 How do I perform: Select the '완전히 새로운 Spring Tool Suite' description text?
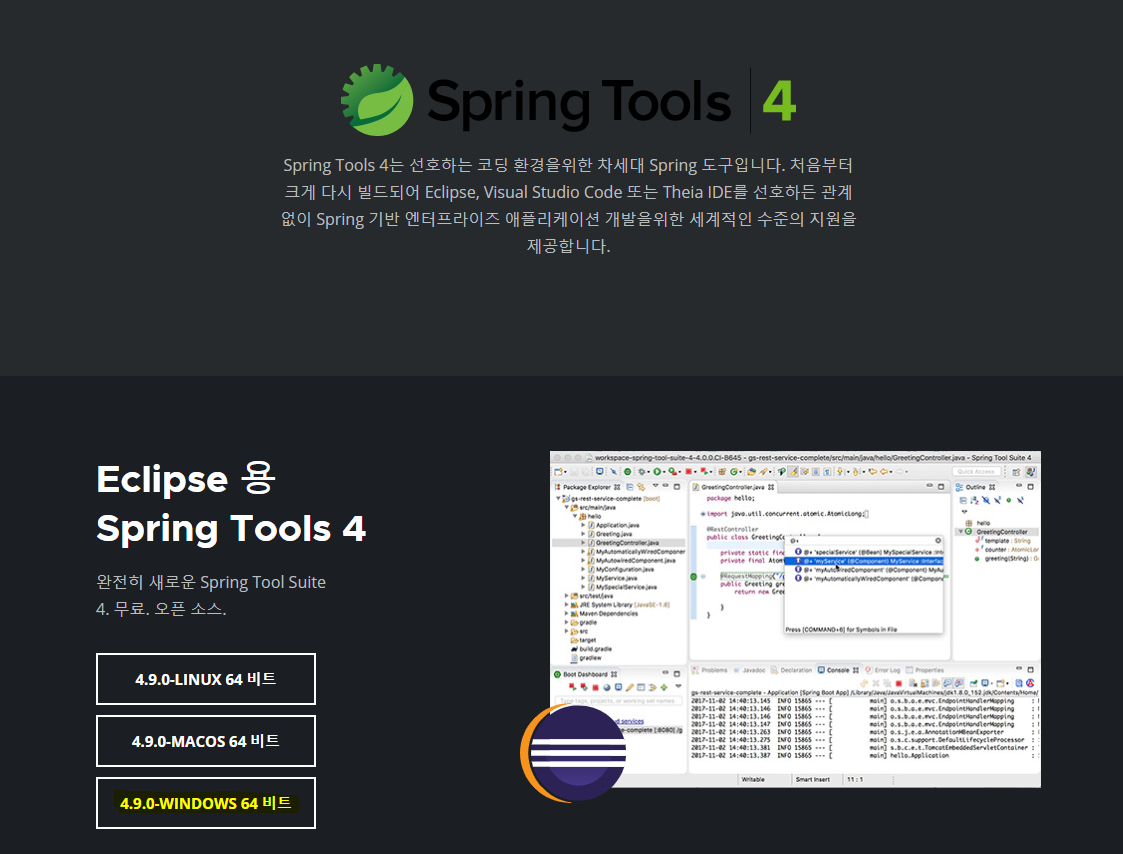click(211, 595)
